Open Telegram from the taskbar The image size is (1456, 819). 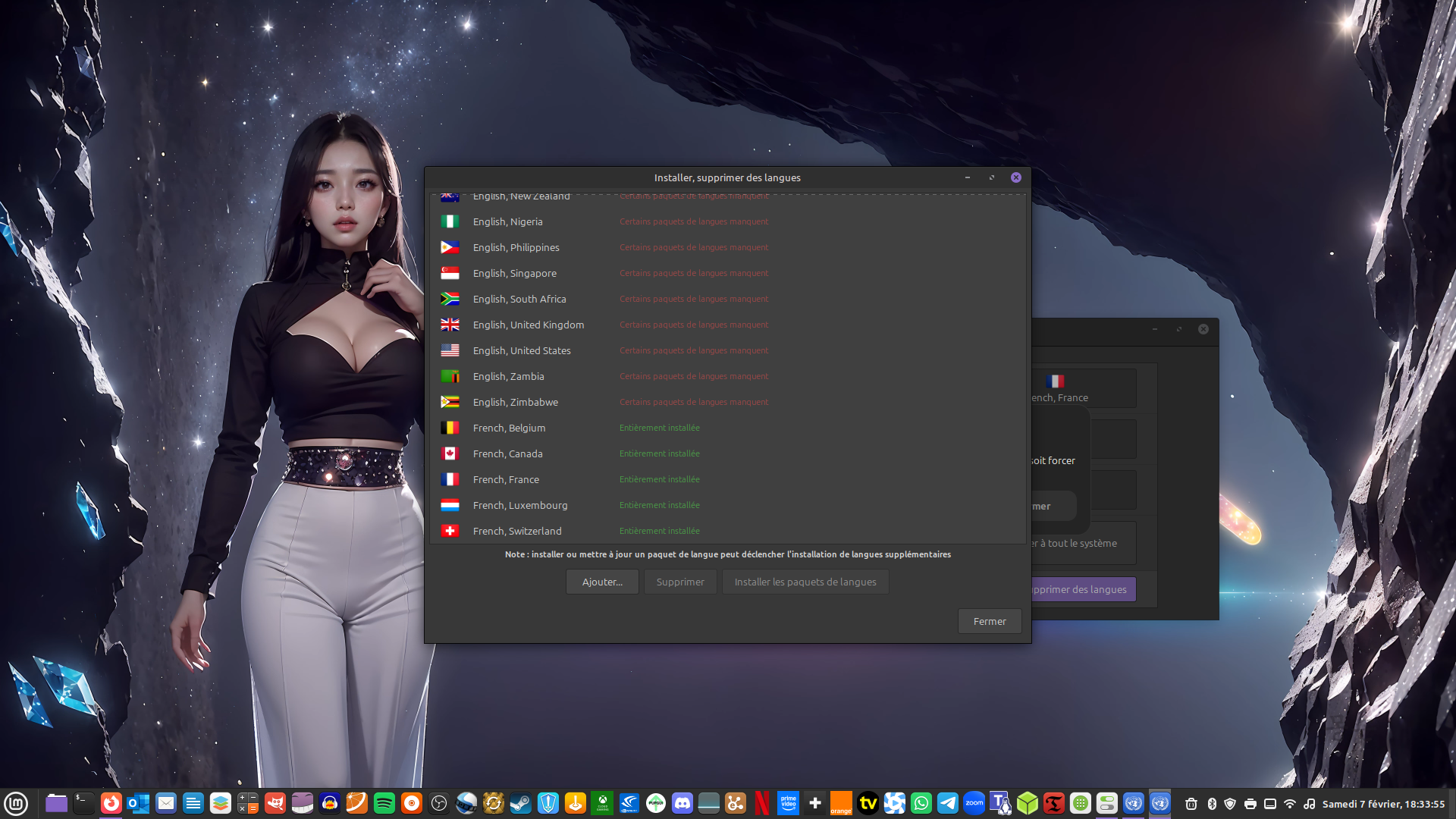point(948,803)
